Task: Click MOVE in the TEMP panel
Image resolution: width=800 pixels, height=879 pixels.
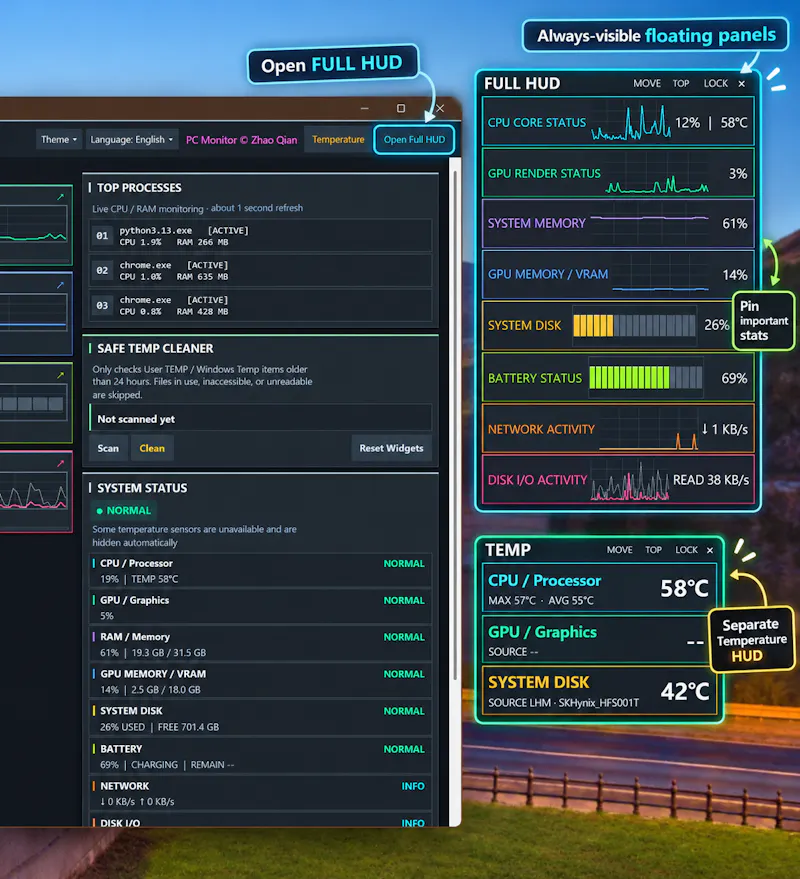Action: click(619, 550)
